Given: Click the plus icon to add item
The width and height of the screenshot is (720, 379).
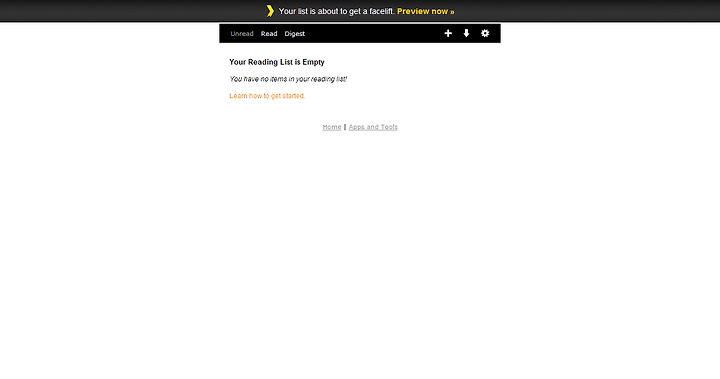Looking at the screenshot, I should click(448, 33).
